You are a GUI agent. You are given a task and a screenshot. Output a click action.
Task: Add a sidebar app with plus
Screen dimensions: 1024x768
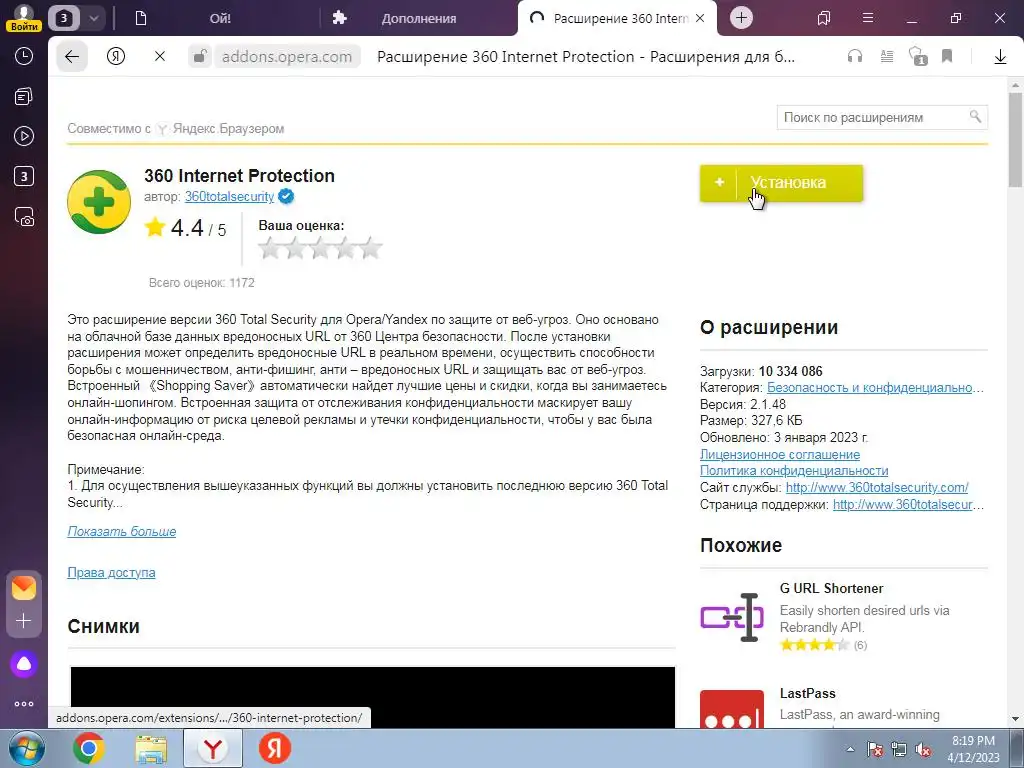pos(24,620)
